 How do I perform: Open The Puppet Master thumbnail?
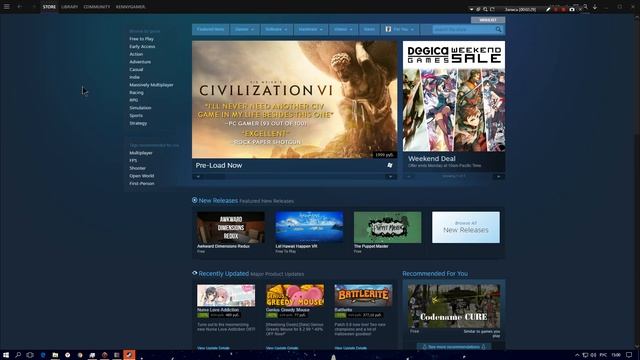[x=387, y=227]
